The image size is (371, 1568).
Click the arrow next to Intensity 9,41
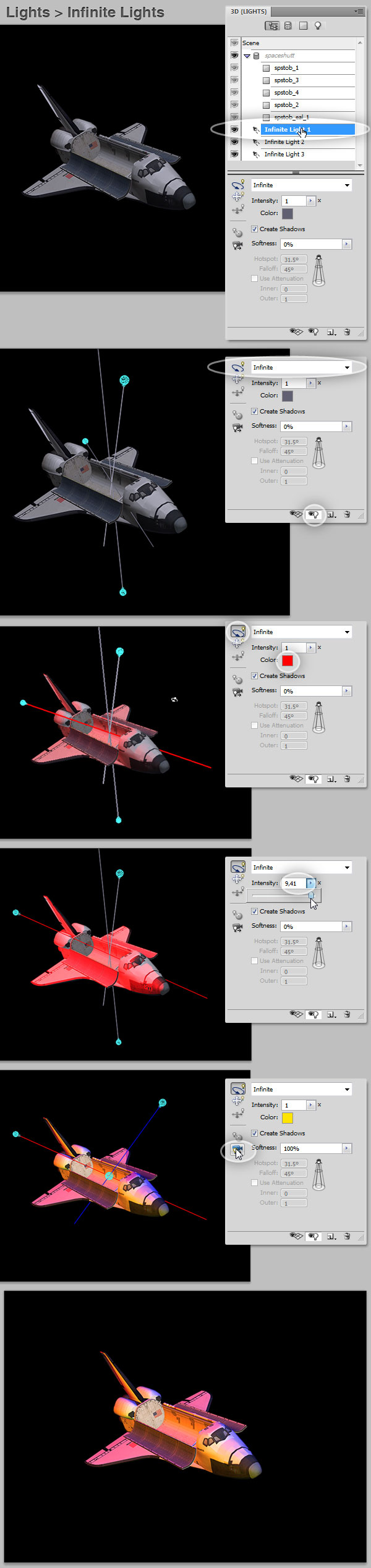[310, 883]
